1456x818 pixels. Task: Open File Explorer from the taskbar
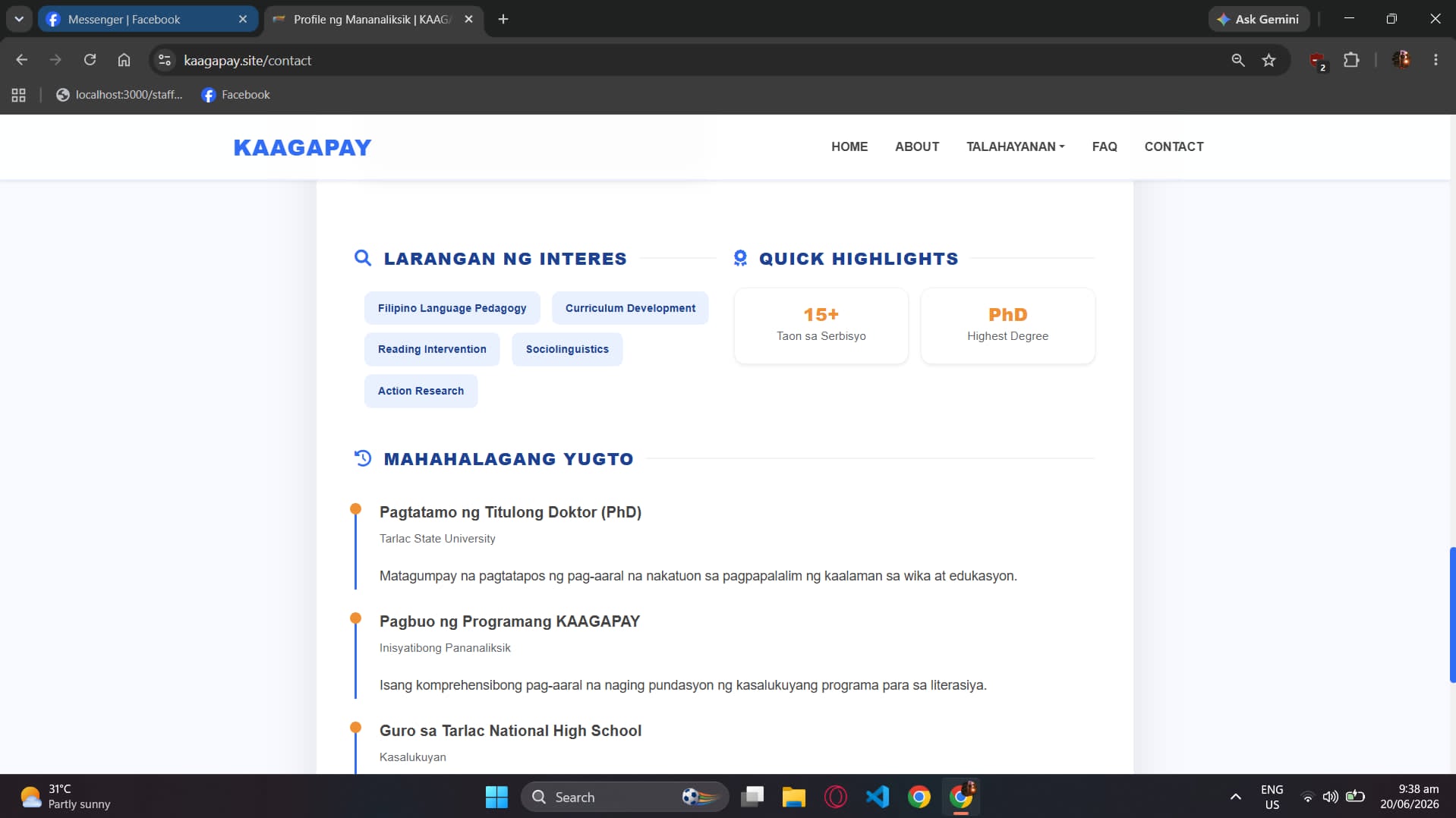pos(794,797)
